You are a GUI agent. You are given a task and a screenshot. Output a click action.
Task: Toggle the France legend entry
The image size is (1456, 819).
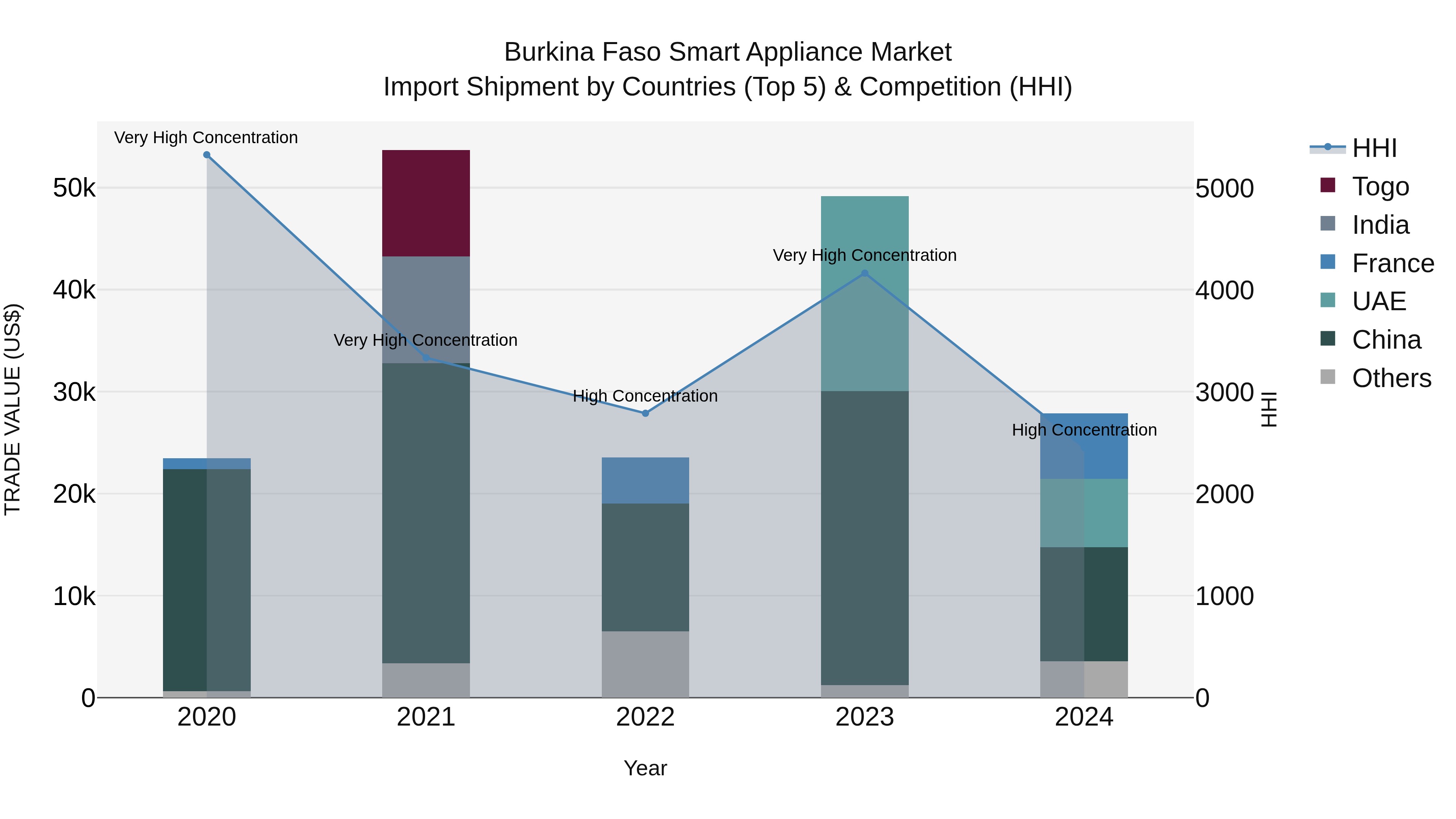click(1377, 263)
